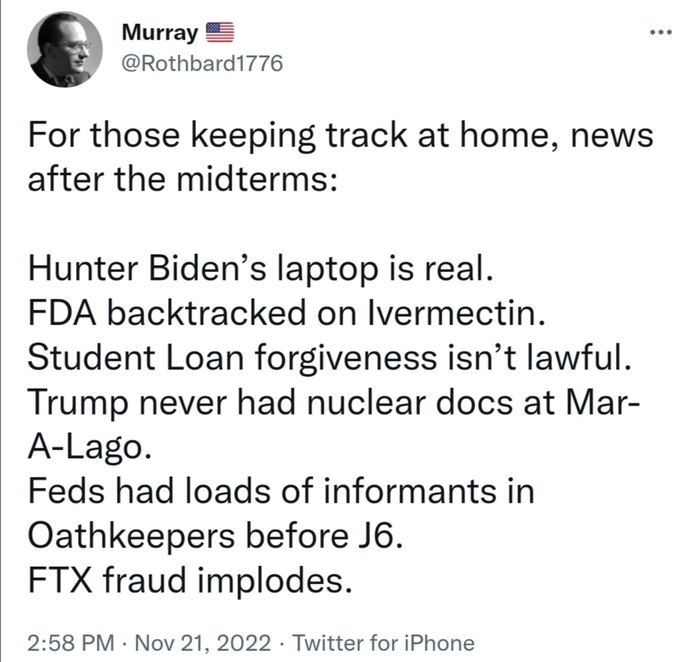Select the 'Student Loan forgiveness isn't lawful' line

[x=320, y=355]
